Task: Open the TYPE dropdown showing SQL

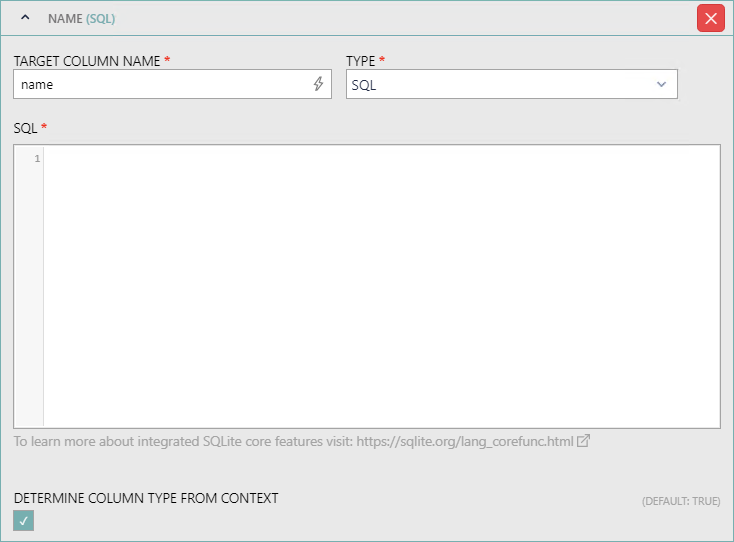Action: click(x=511, y=85)
